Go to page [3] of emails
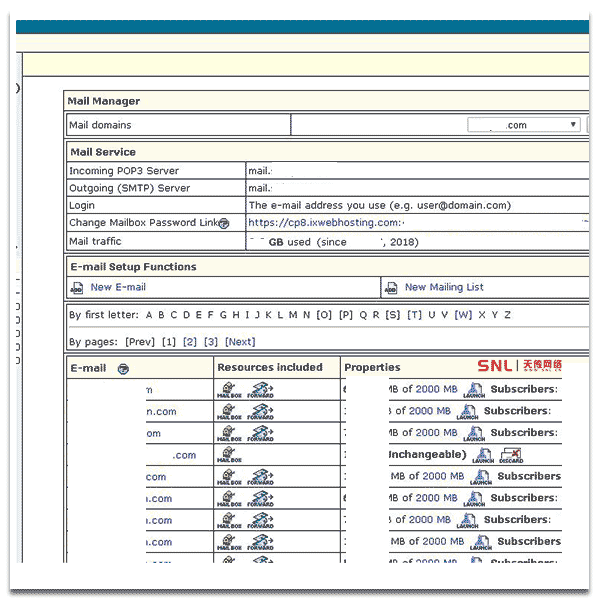The image size is (600, 600). coord(211,342)
